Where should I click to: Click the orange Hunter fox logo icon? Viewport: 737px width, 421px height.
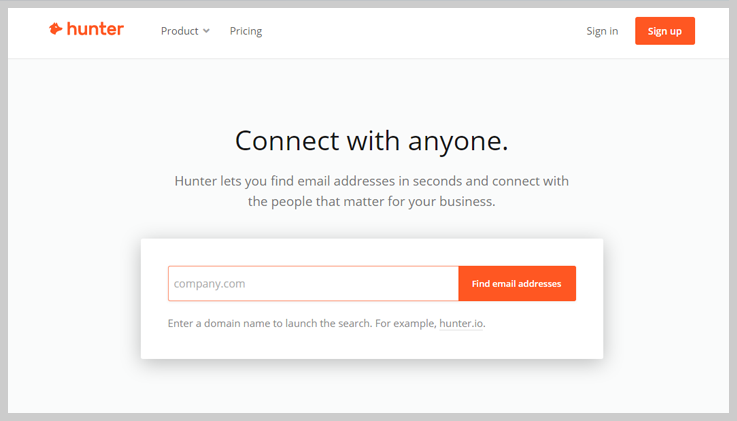click(55, 29)
